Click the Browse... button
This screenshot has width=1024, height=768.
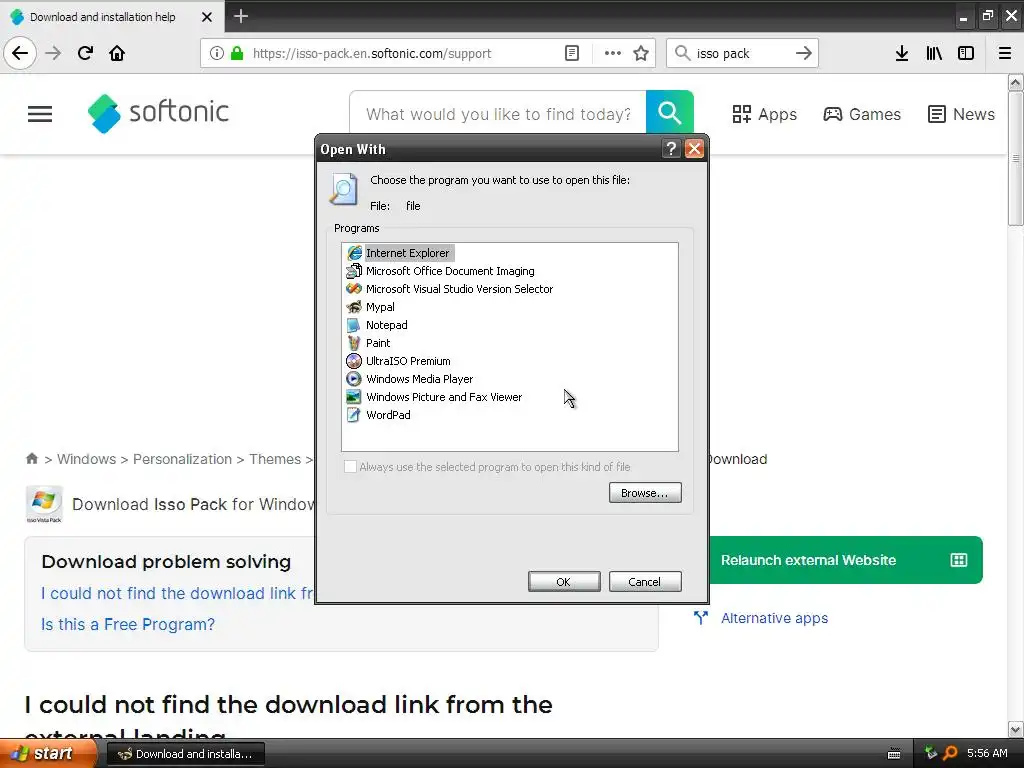[x=645, y=493]
